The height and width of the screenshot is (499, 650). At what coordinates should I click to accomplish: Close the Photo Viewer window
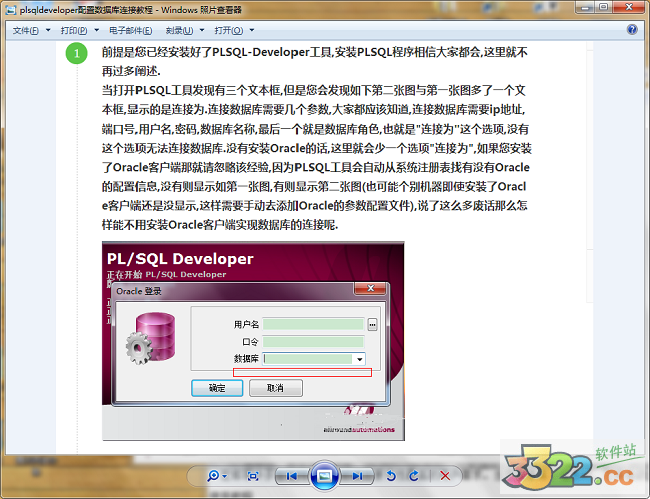pyautogui.click(x=629, y=7)
